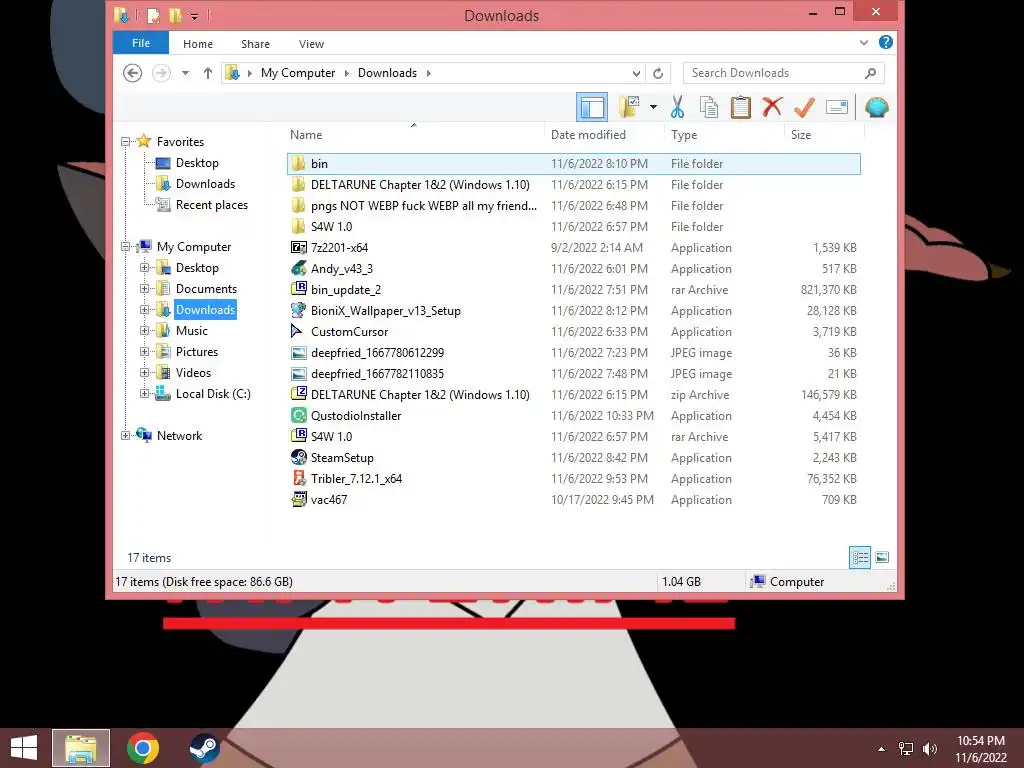Open the address bar history dropdown

coord(636,73)
